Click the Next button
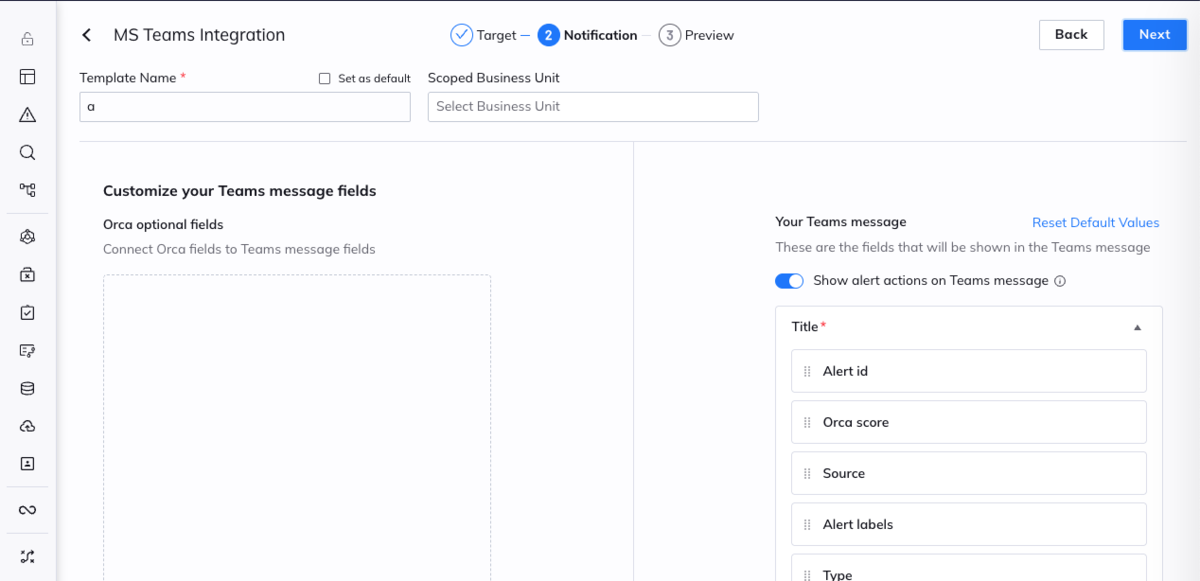The height and width of the screenshot is (581, 1200). point(1155,34)
